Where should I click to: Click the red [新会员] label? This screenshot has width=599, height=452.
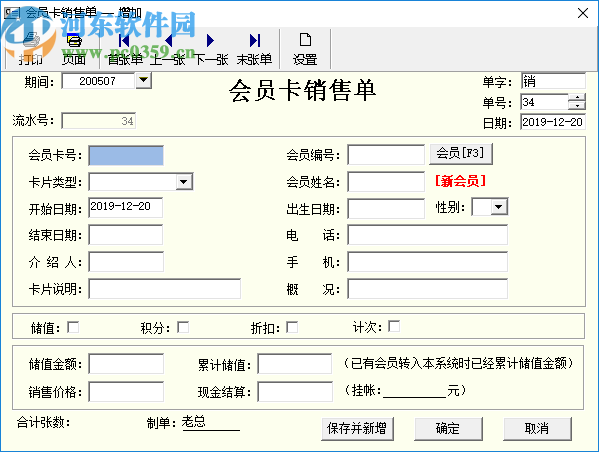point(460,181)
